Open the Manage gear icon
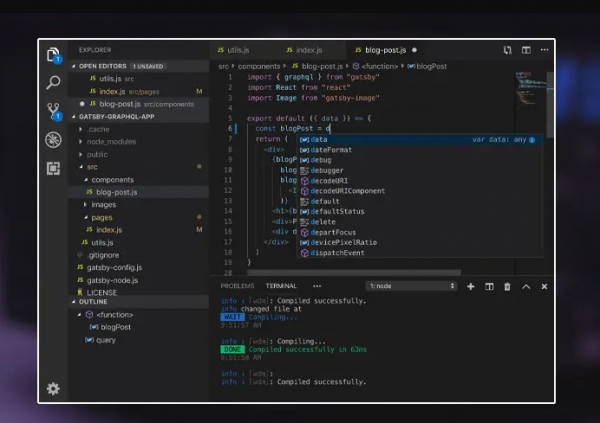The width and height of the screenshot is (600, 423). (x=53, y=389)
